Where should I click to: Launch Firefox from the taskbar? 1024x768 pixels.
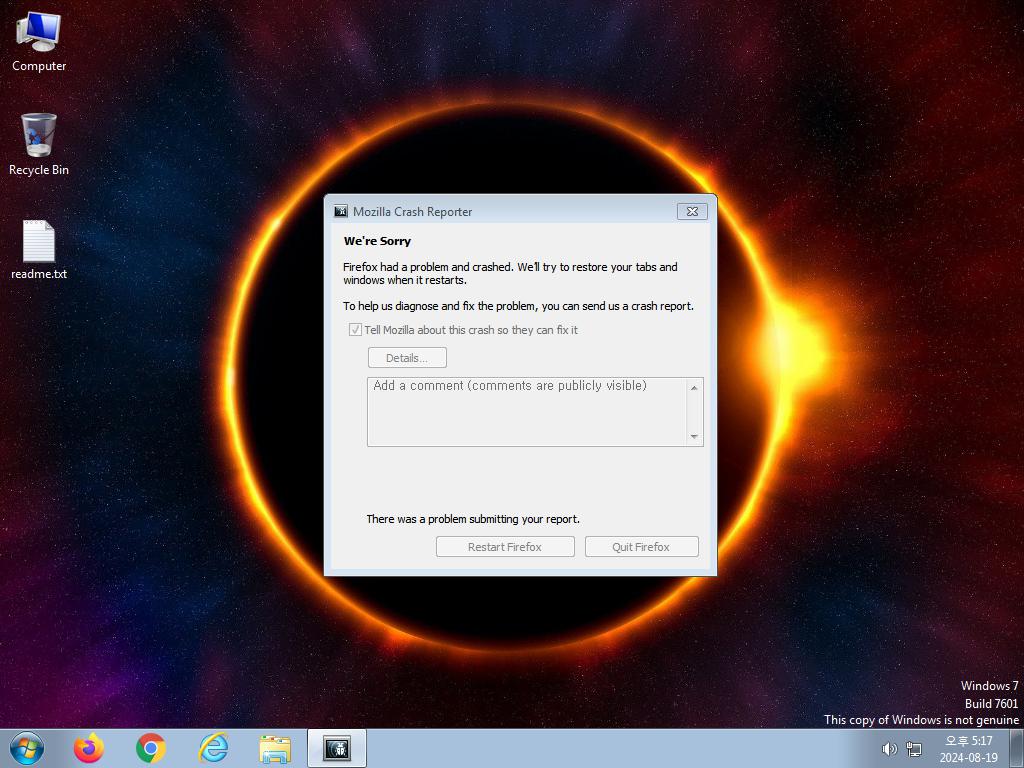(x=89, y=748)
